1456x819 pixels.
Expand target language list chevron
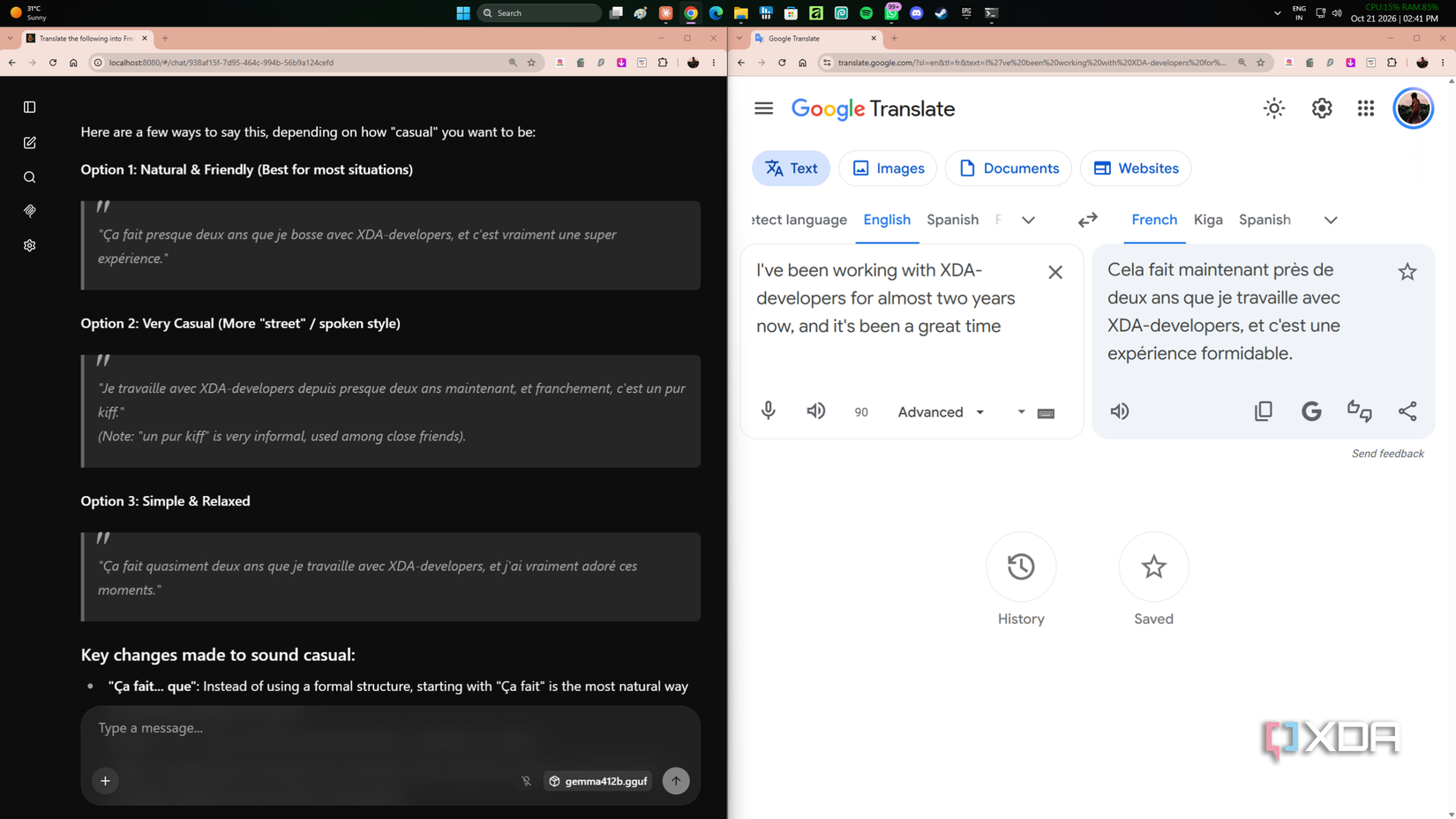(x=1330, y=221)
